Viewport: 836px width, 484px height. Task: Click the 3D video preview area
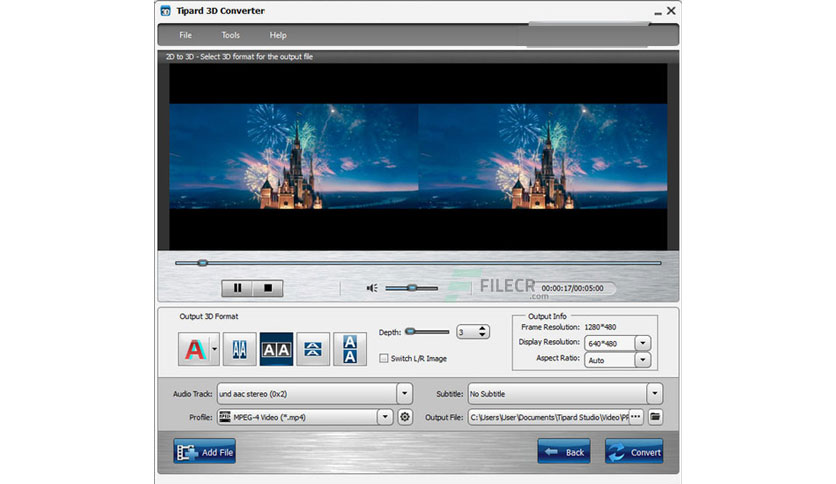(x=418, y=156)
